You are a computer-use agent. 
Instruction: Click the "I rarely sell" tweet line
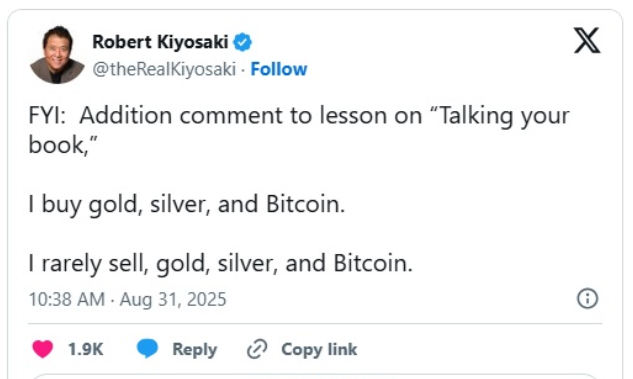point(221,264)
